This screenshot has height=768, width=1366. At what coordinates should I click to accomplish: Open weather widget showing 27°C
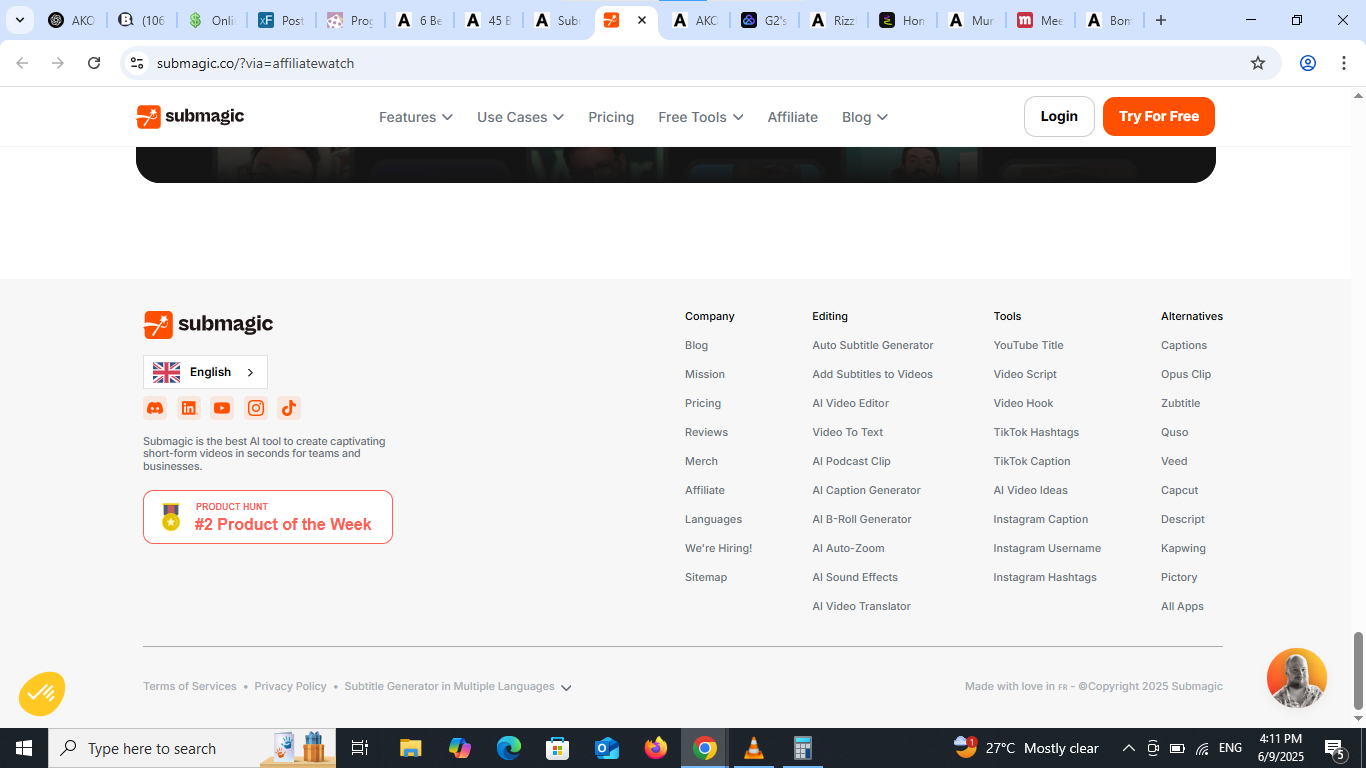[1027, 748]
